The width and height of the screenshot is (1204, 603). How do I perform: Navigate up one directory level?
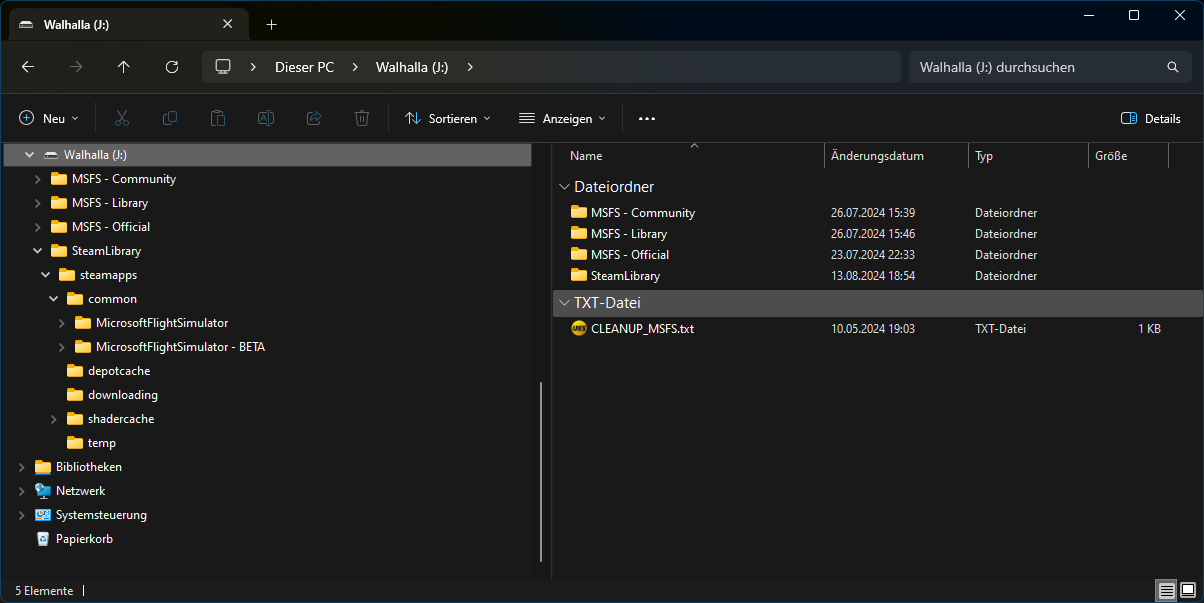click(x=124, y=67)
